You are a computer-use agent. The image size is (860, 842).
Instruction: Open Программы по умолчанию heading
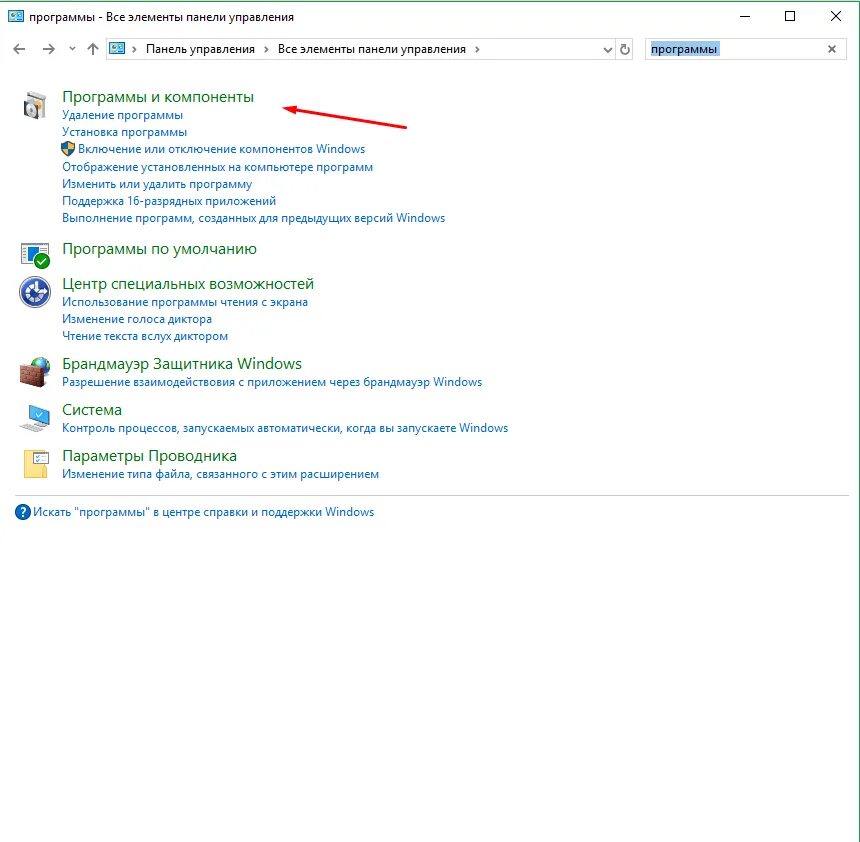tap(159, 248)
